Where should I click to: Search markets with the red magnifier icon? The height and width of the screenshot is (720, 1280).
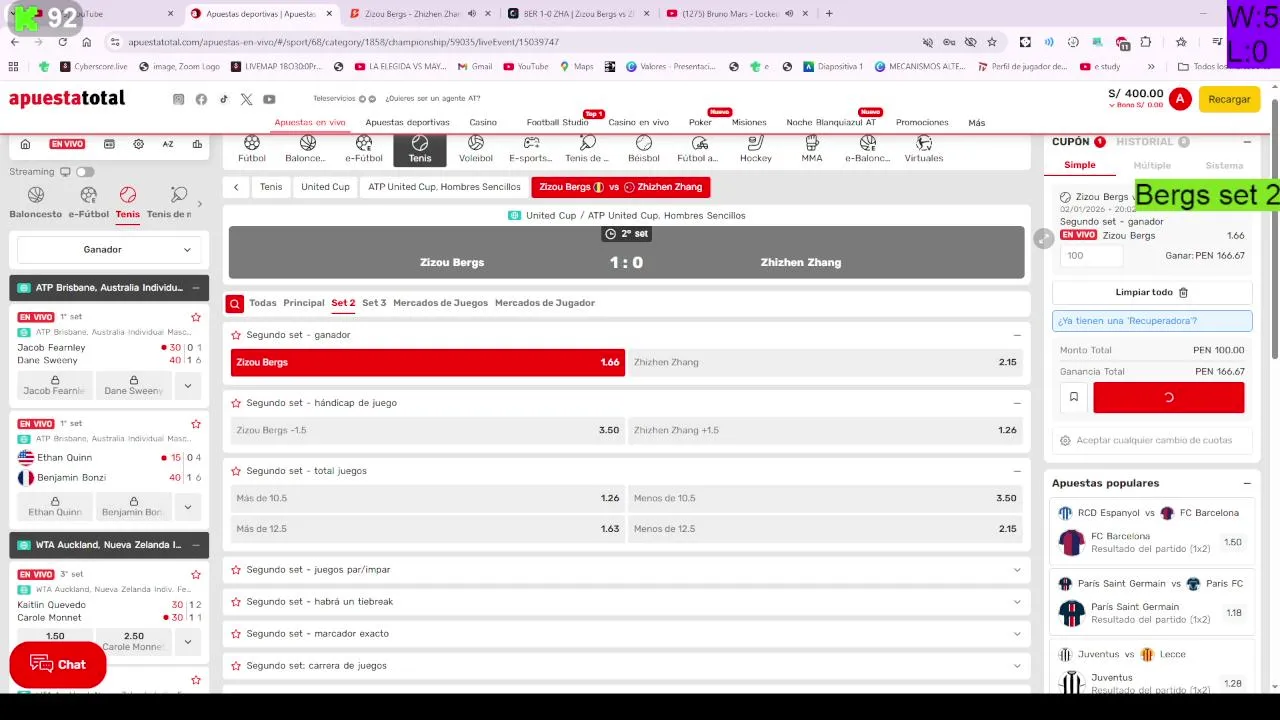234,303
